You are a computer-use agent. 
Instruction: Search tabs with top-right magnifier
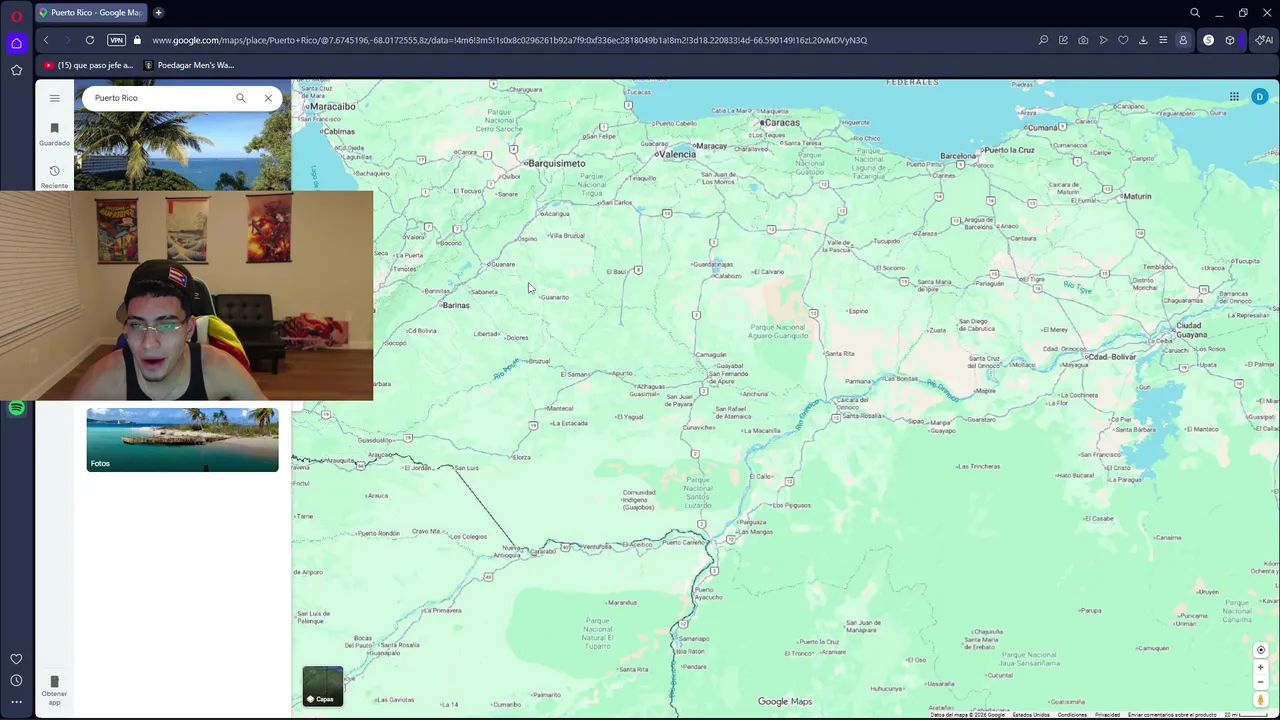[1195, 13]
